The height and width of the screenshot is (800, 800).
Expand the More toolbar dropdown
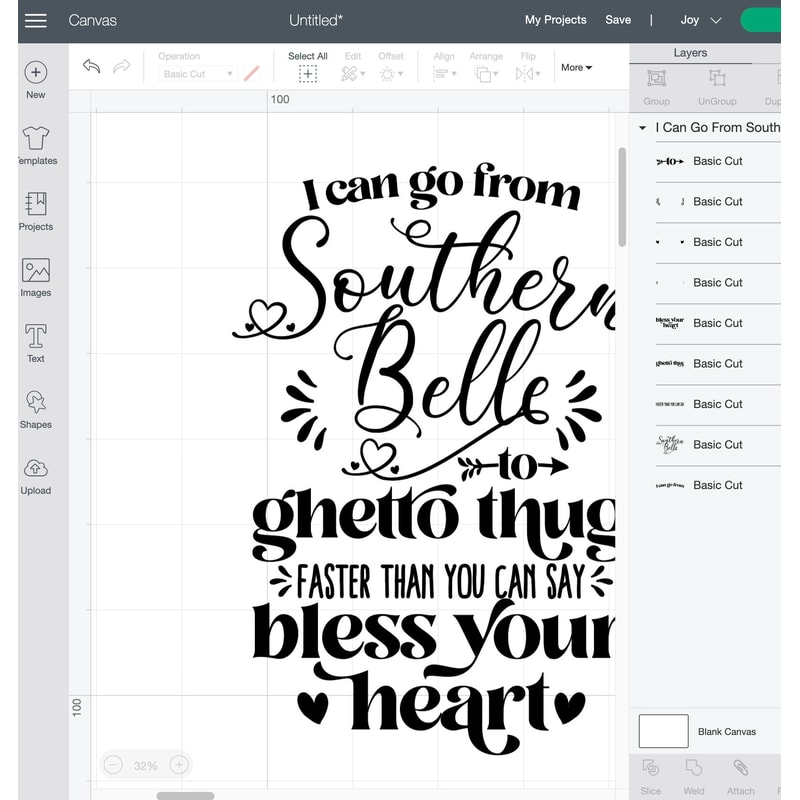[575, 67]
